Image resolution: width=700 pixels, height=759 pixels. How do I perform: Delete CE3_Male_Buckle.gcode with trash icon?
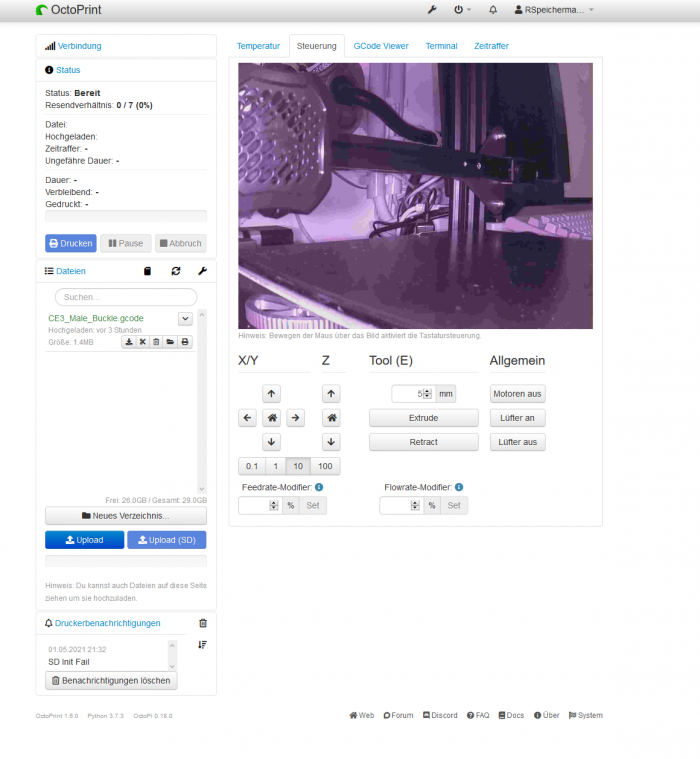coord(156,342)
